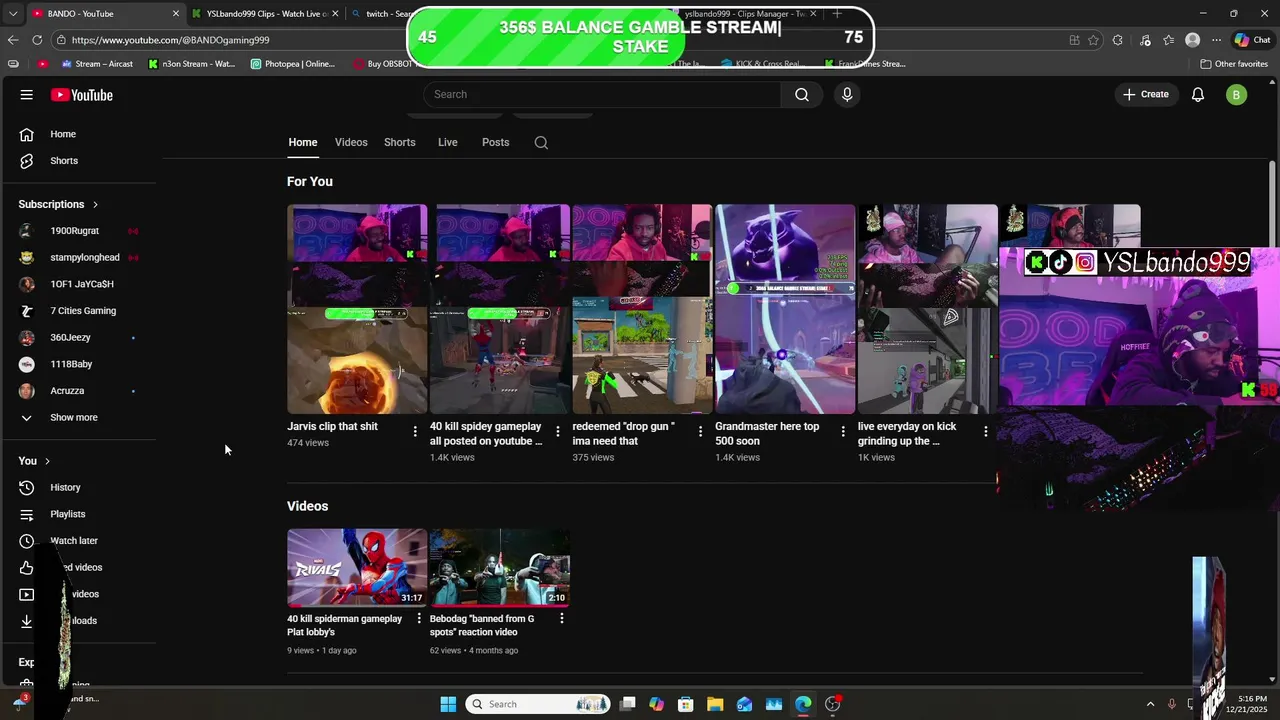Screen dimensions: 1280x720
Task: Show hidden system tray icons
Action: click(1150, 704)
